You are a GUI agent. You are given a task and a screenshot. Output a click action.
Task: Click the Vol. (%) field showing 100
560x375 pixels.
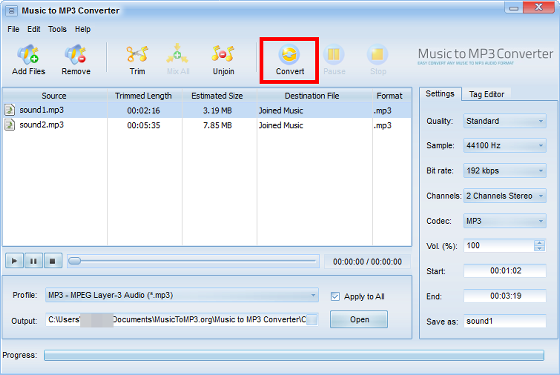[499, 246]
